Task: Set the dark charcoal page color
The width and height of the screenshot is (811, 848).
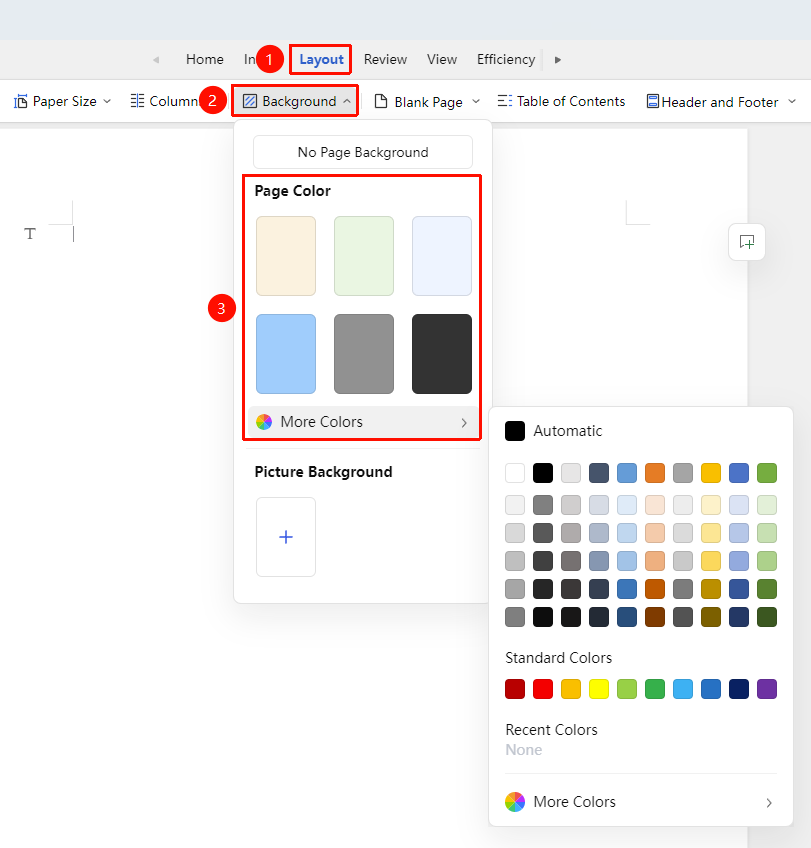Action: point(442,354)
